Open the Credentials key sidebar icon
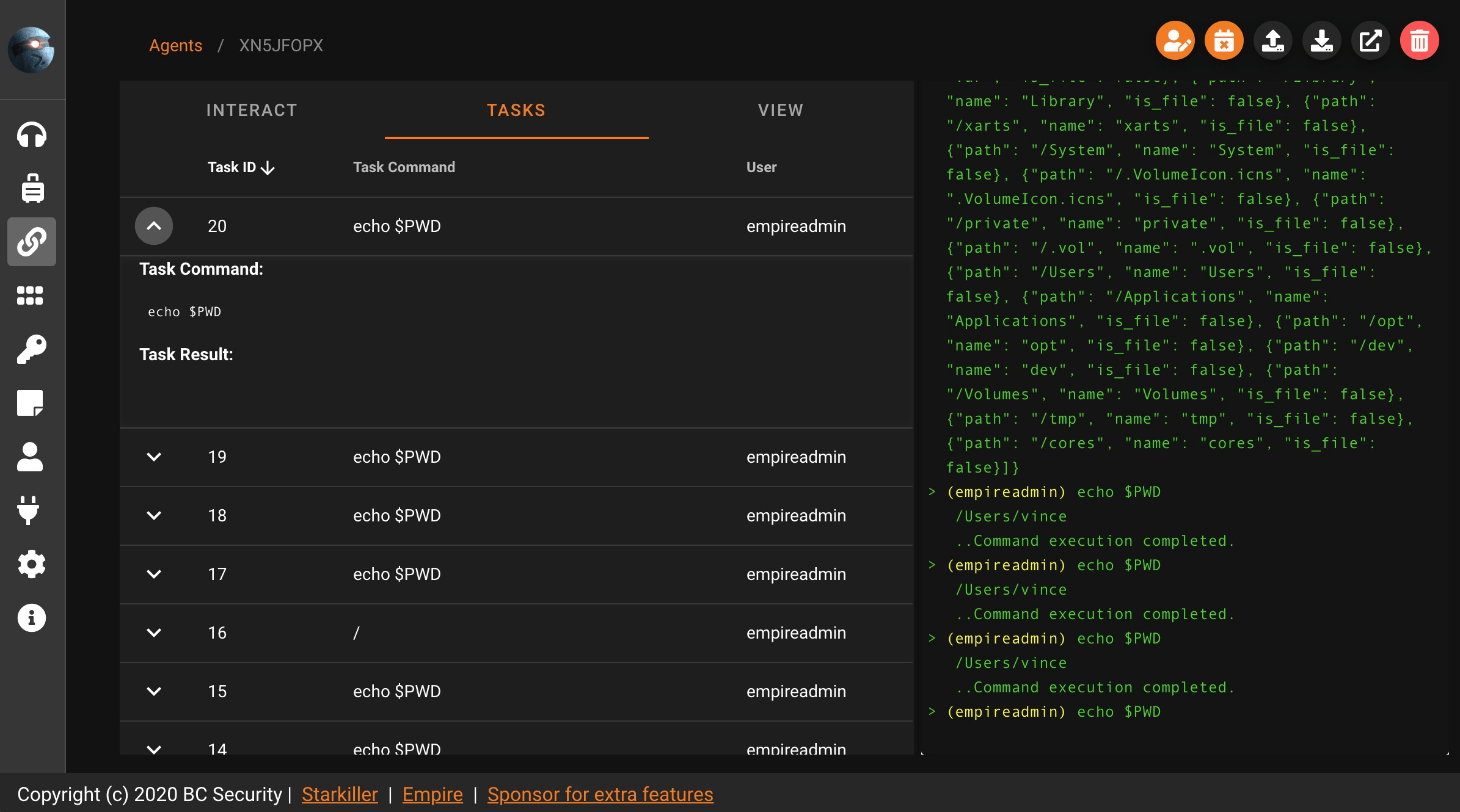 click(32, 349)
